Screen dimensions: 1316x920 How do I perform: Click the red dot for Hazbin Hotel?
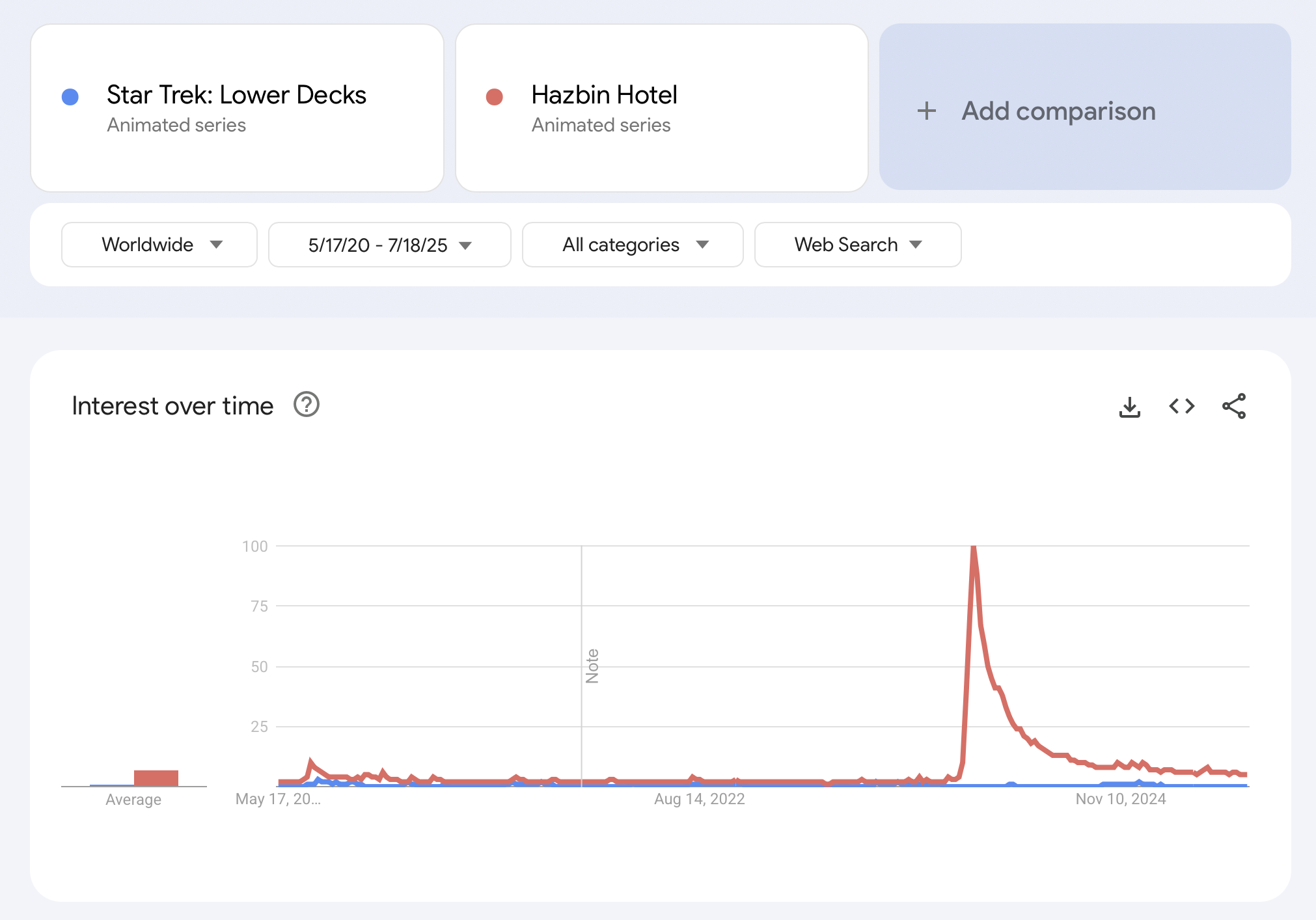click(495, 97)
